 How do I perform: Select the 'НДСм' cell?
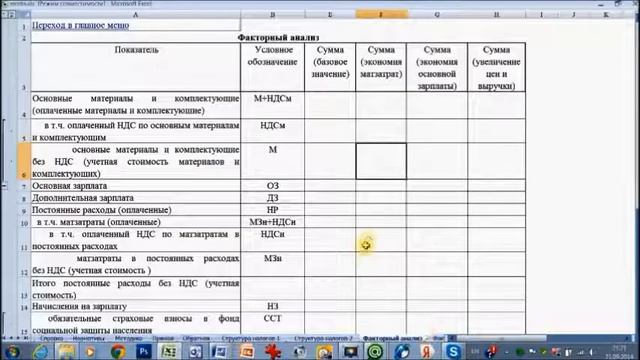pos(273,131)
